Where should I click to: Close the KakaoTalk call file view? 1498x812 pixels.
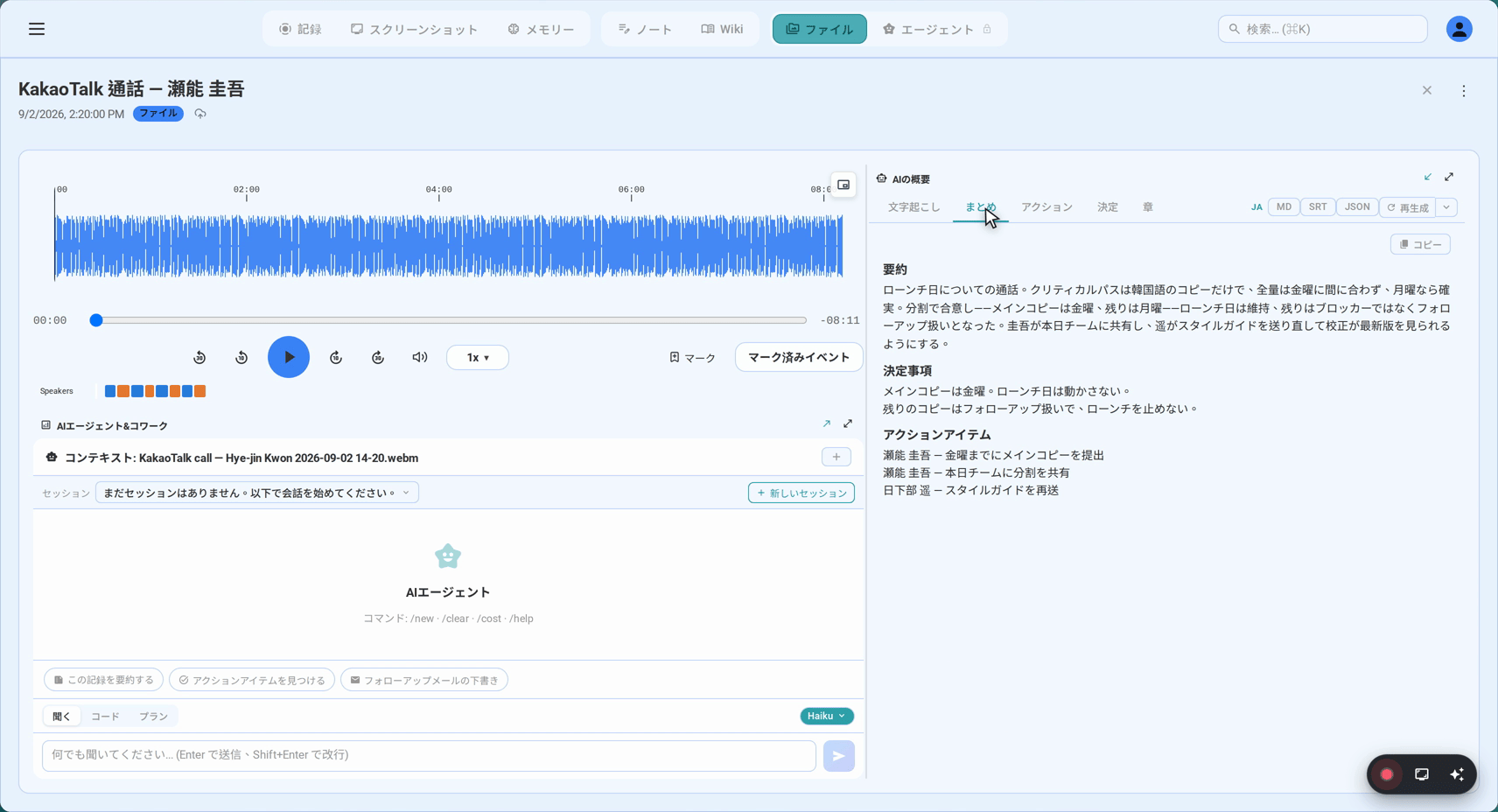coord(1427,91)
